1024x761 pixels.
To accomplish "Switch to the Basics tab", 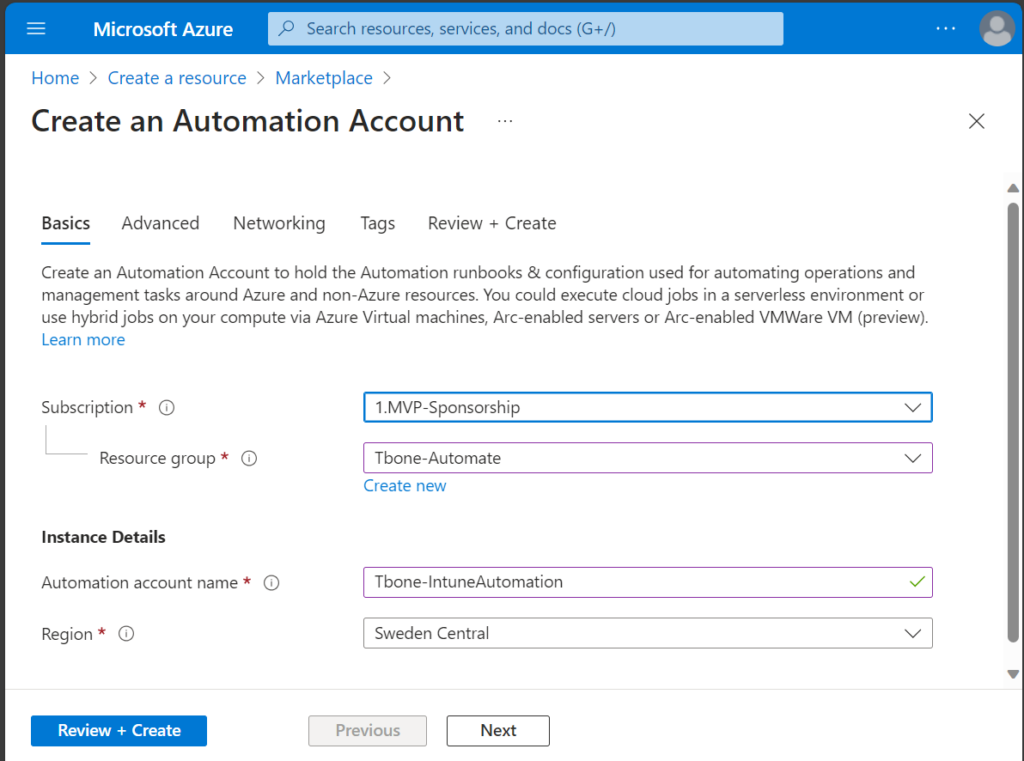I will pos(66,223).
